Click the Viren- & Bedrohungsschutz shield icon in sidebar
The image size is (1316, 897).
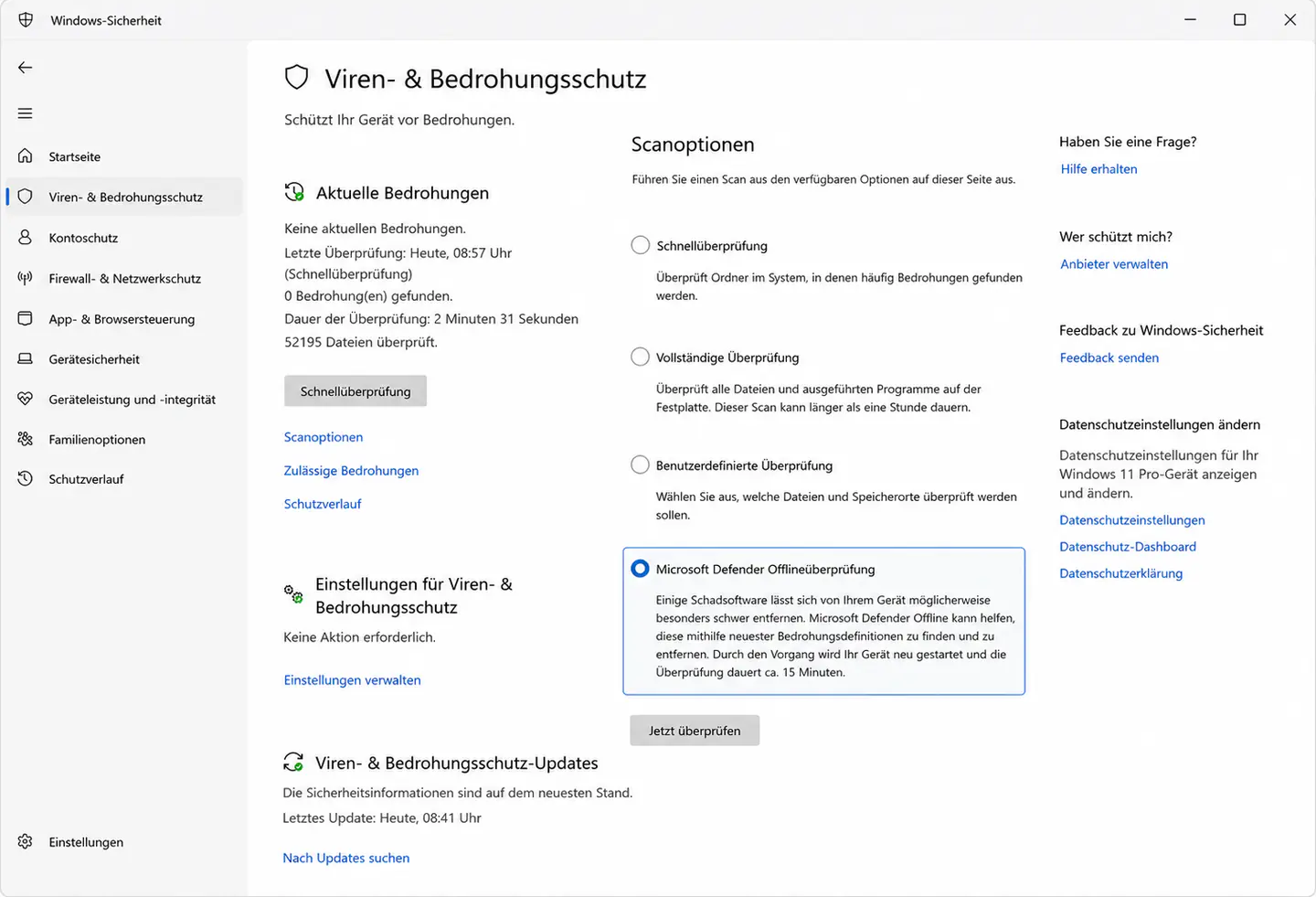coord(26,197)
